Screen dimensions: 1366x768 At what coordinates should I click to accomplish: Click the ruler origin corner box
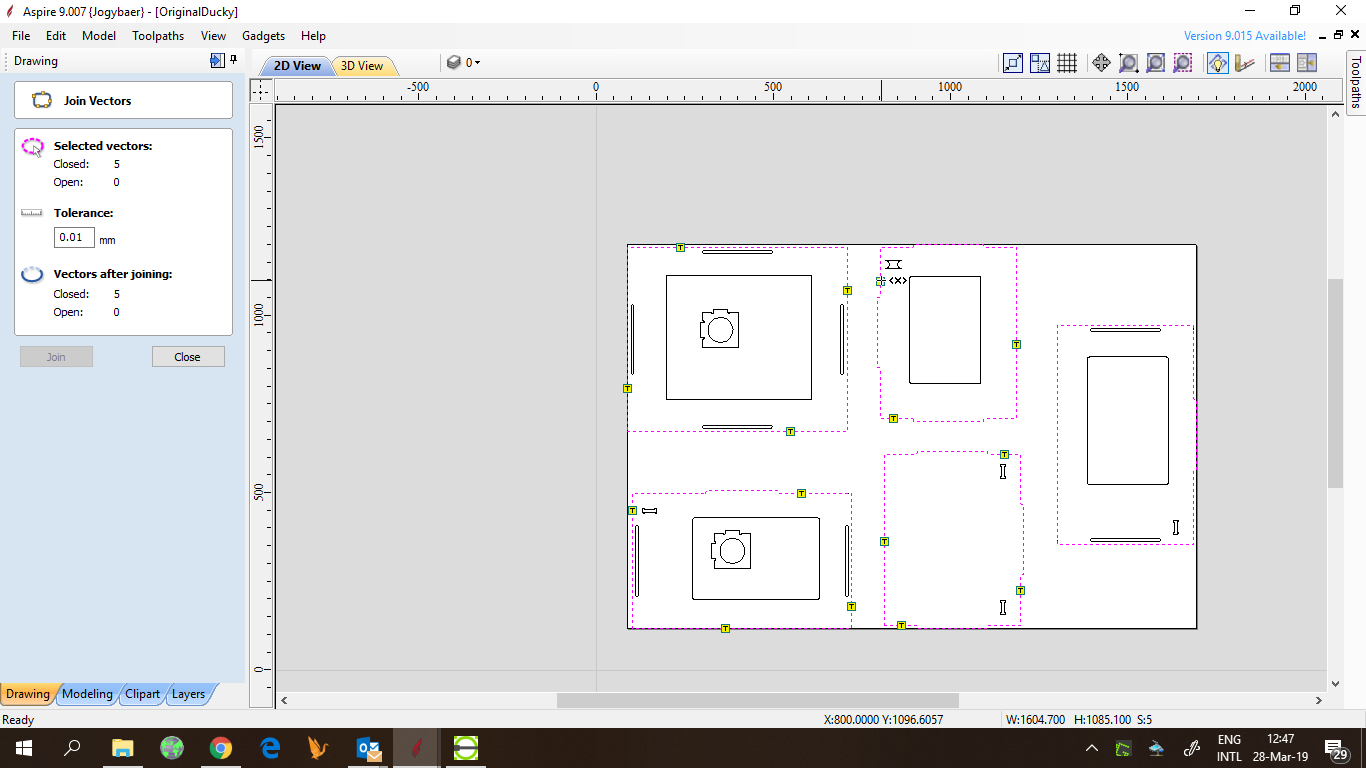[x=260, y=90]
